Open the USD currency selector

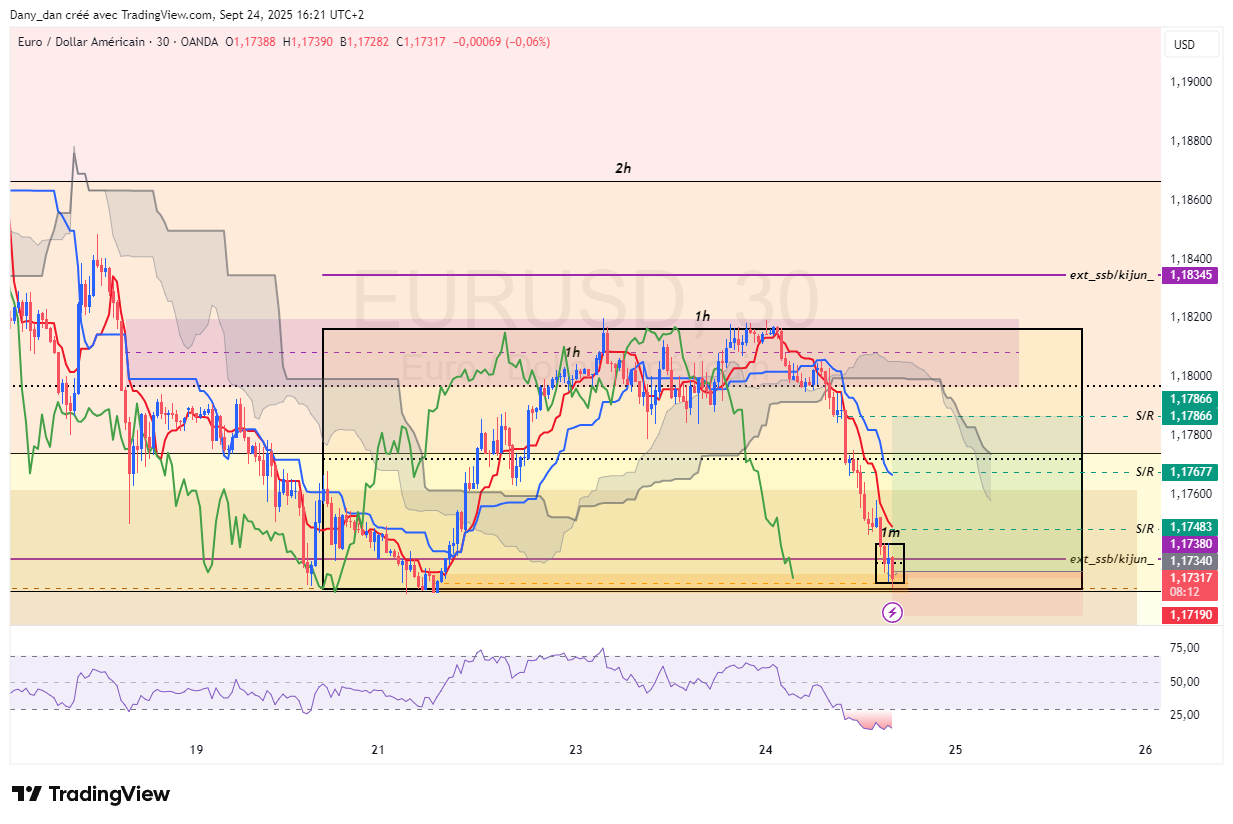(1191, 45)
